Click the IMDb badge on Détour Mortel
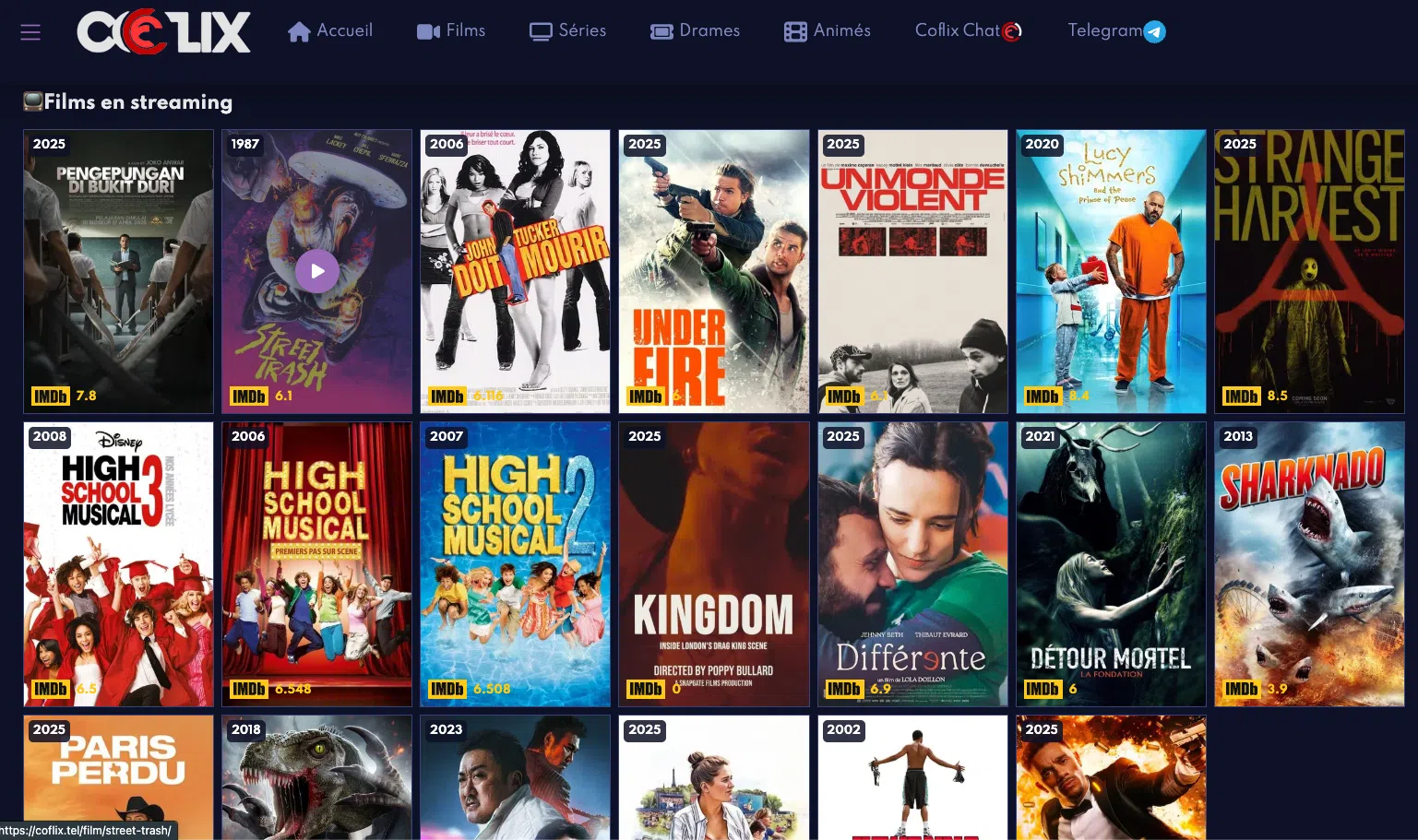The image size is (1418, 840). tap(1043, 689)
